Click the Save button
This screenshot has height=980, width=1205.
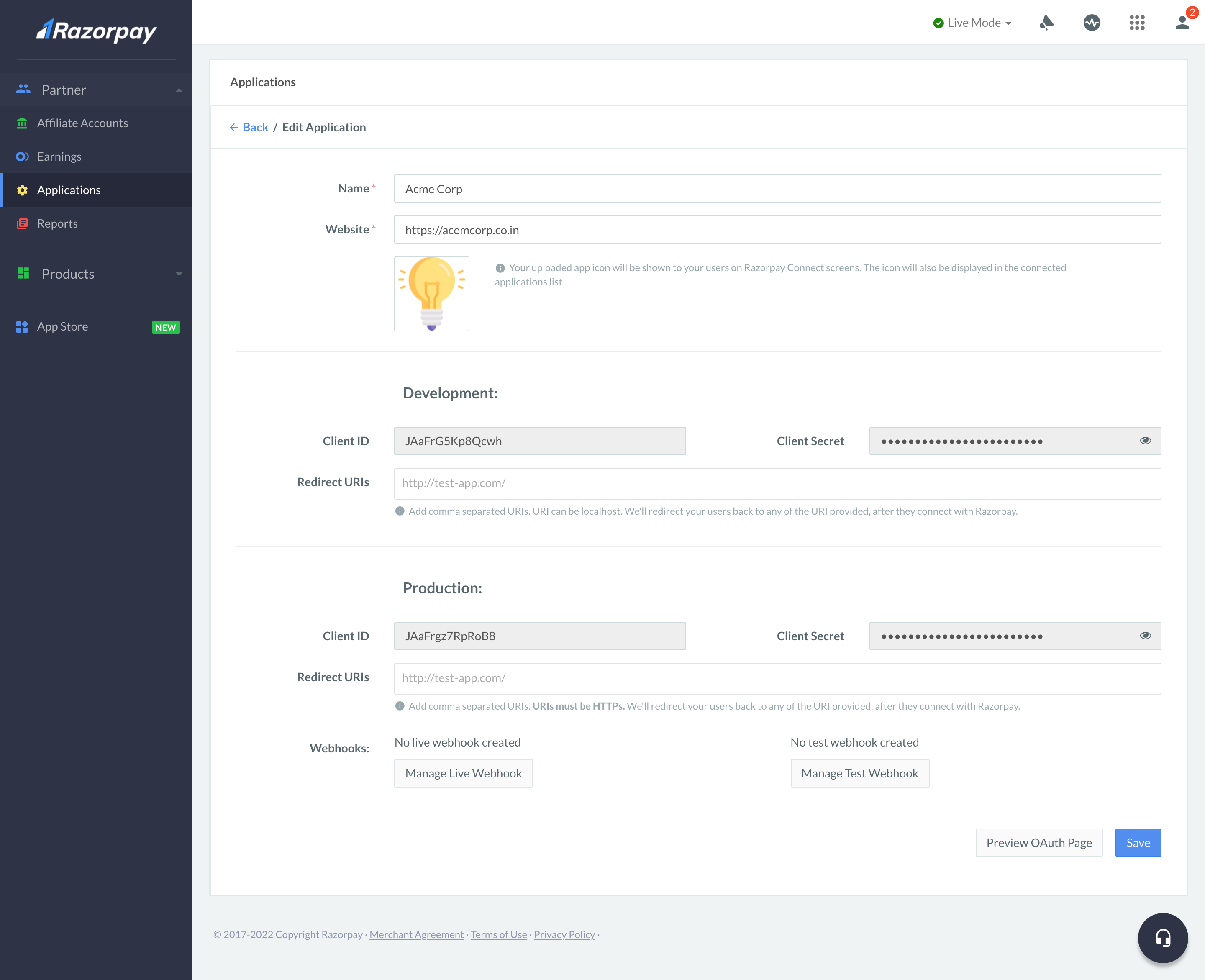pyautogui.click(x=1138, y=842)
